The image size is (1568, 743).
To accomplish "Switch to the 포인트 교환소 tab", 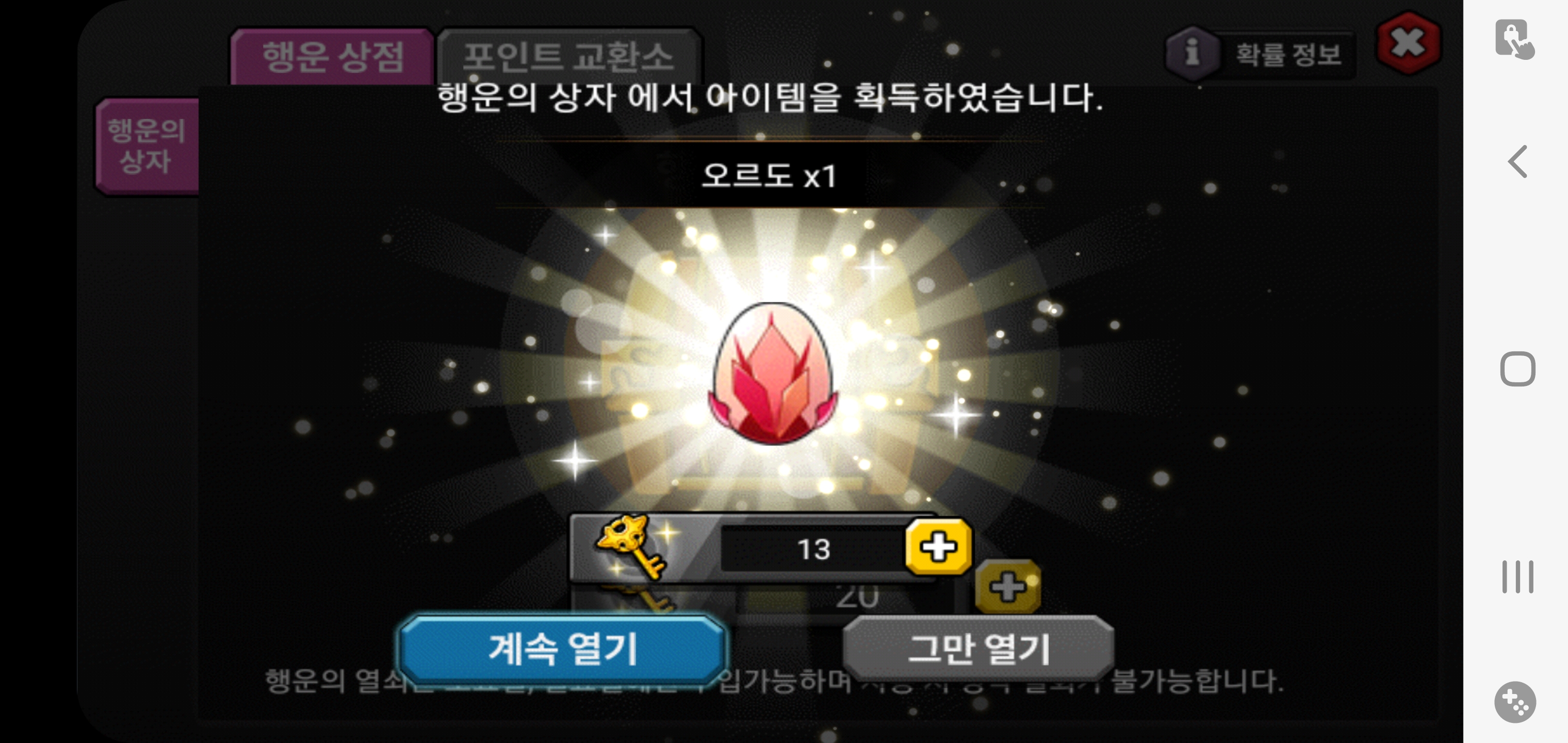I will pyautogui.click(x=568, y=57).
